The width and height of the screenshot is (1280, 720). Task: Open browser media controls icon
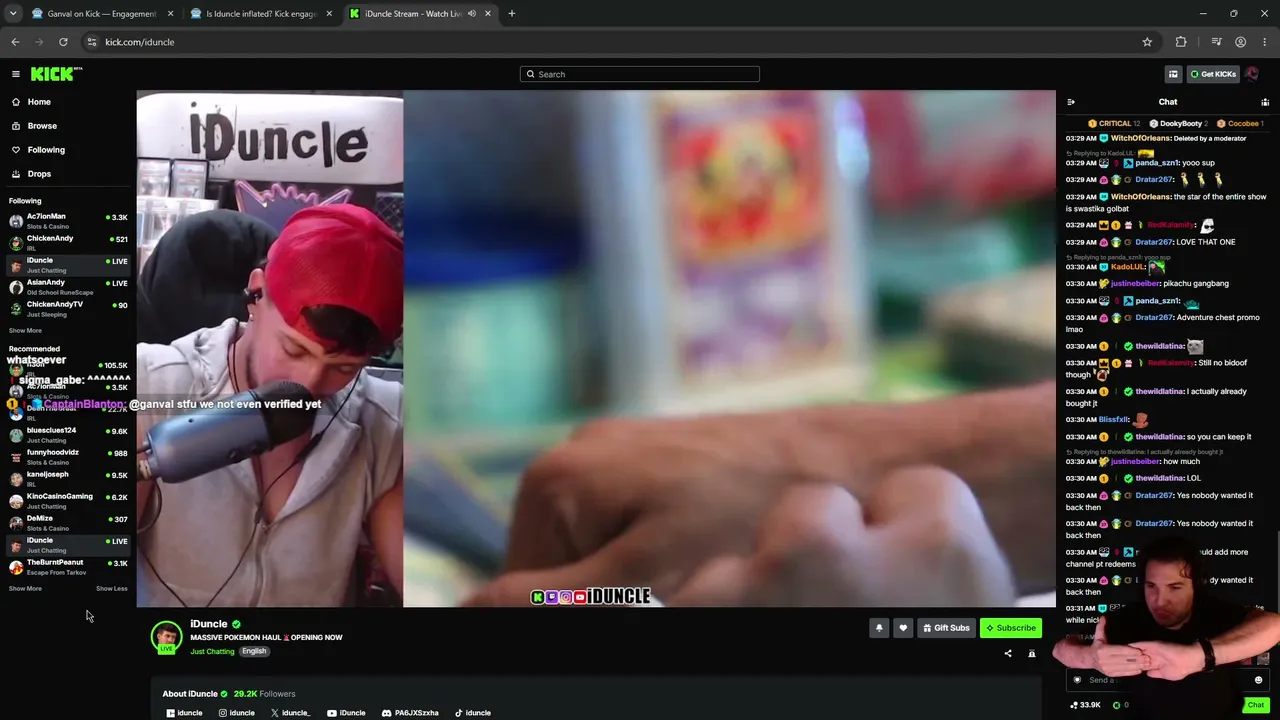[x=1216, y=42]
